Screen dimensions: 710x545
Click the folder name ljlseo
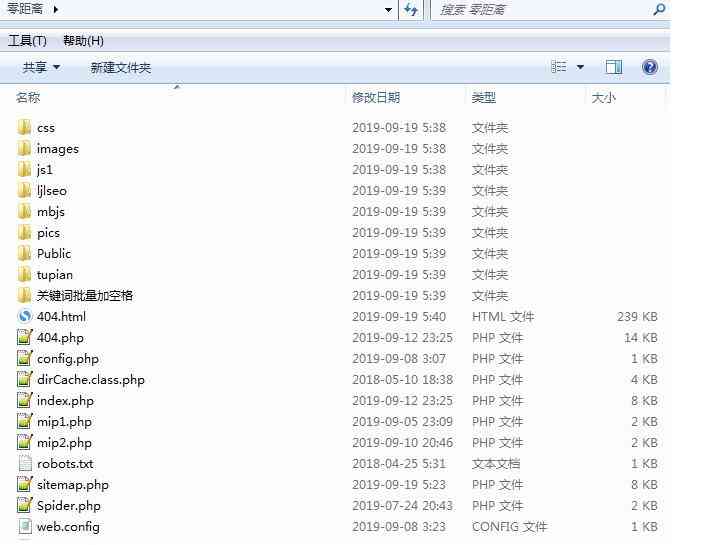tap(52, 191)
